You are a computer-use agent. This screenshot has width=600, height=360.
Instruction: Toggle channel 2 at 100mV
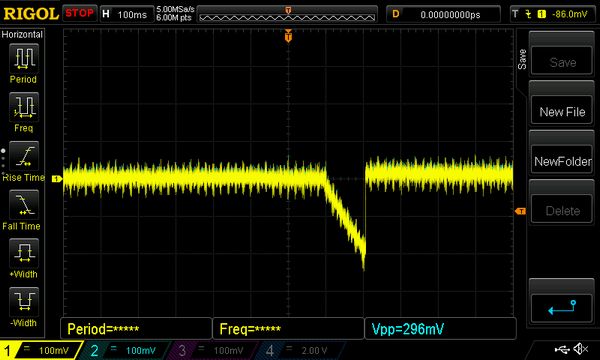(x=125, y=350)
